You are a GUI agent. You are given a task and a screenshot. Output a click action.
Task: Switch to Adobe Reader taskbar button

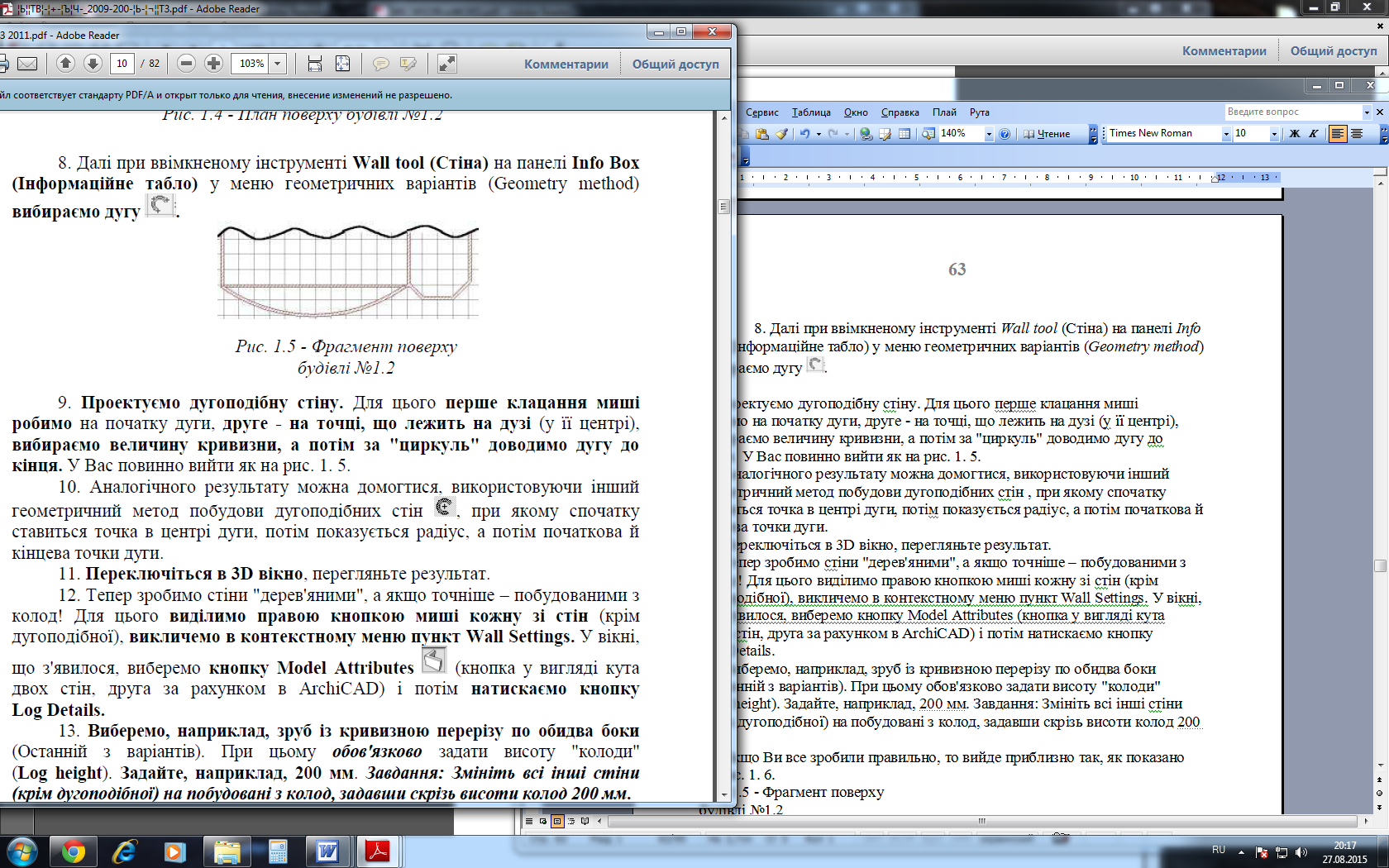click(378, 851)
